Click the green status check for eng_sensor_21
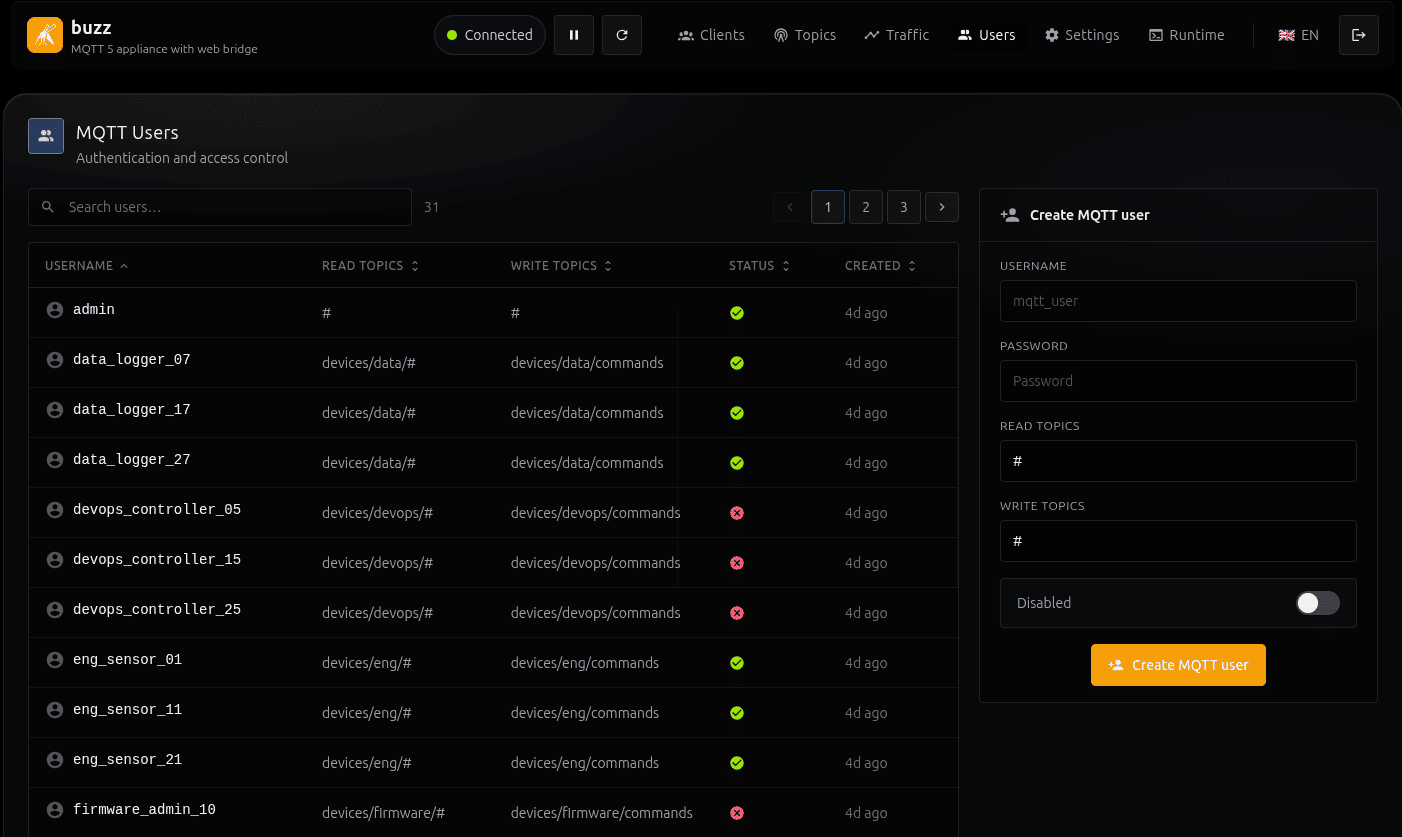1402x837 pixels. [x=737, y=763]
